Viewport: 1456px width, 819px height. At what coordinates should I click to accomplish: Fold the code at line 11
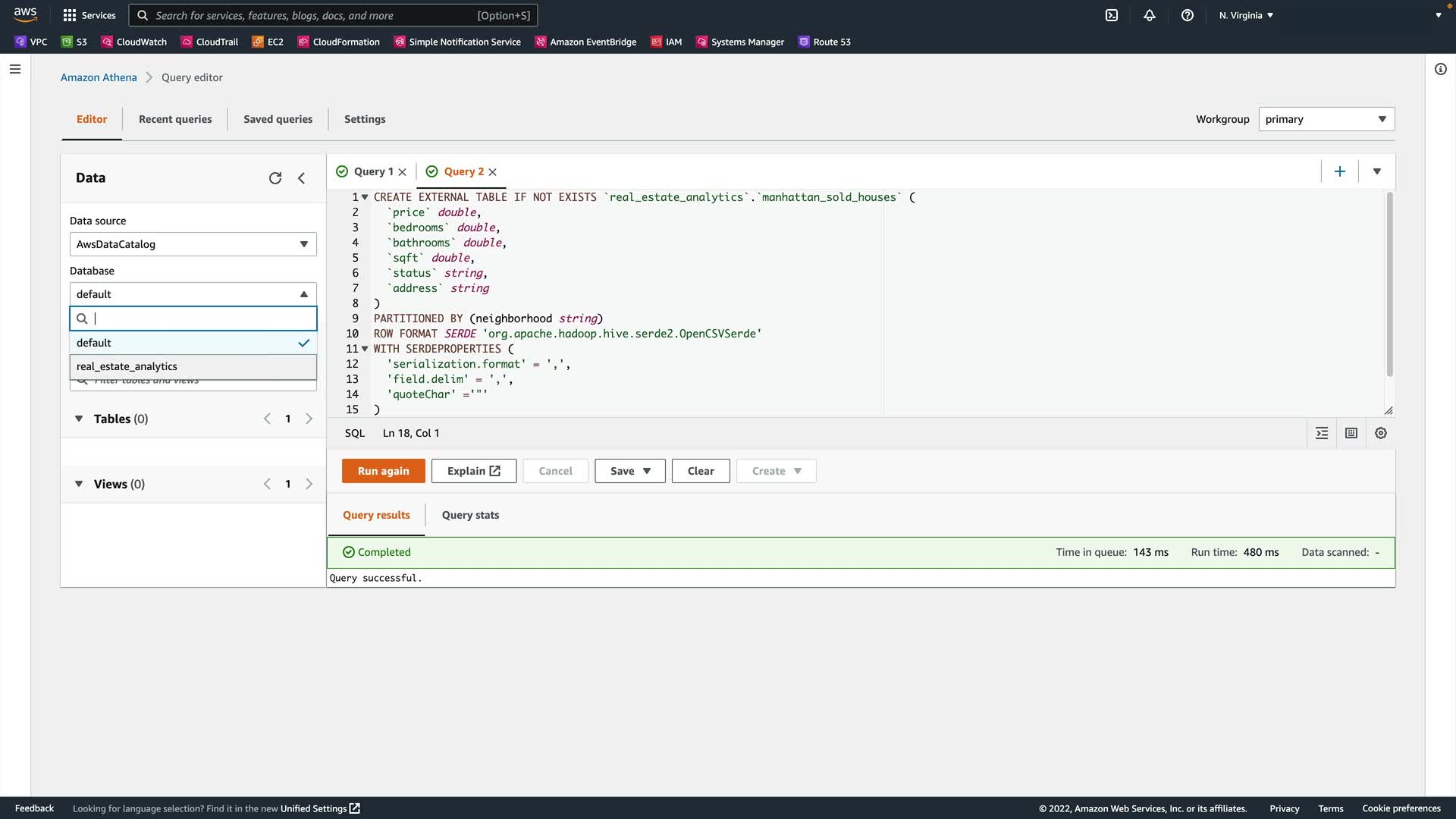coord(365,349)
